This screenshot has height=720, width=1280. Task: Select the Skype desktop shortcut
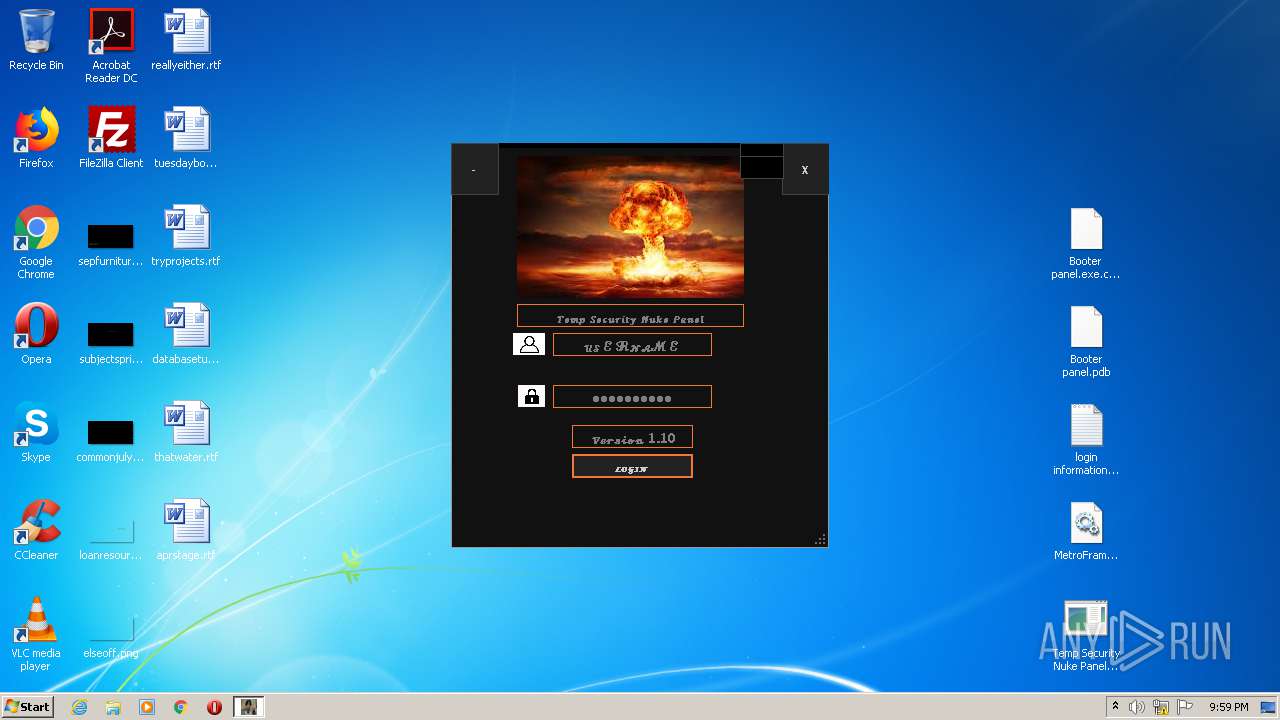tap(36, 432)
